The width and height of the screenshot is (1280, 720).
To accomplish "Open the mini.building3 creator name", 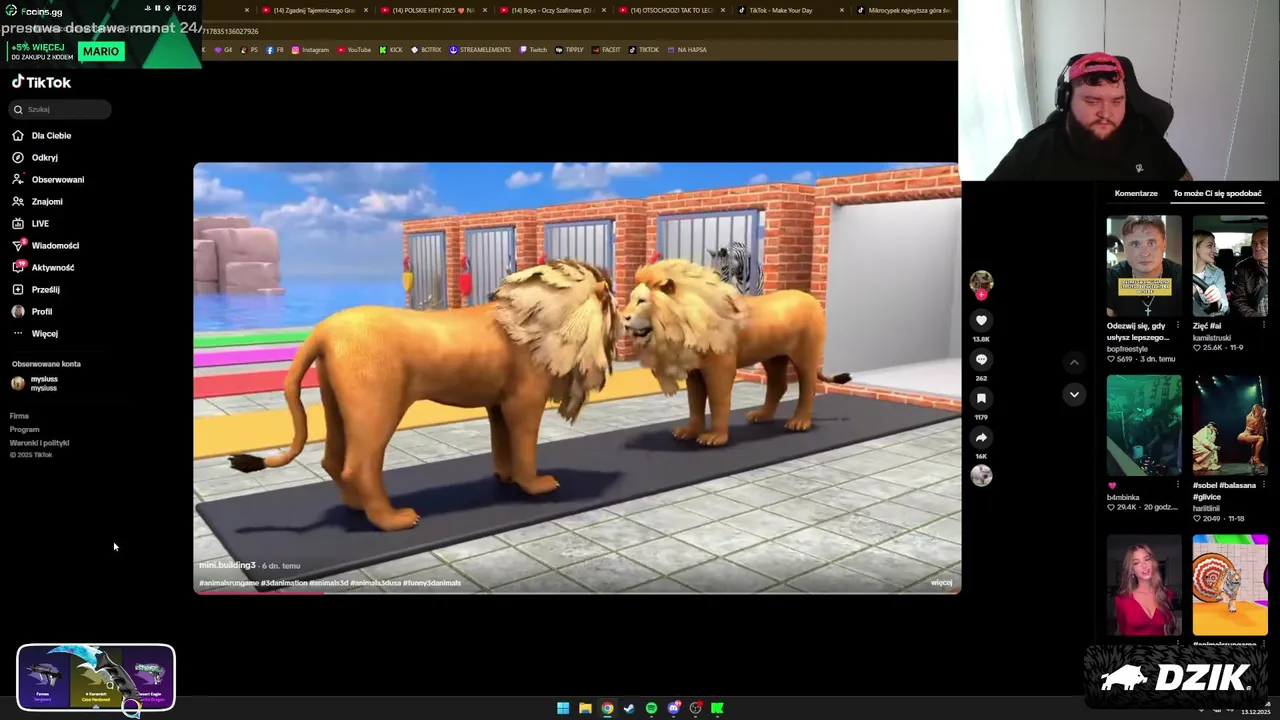I will tap(227, 565).
